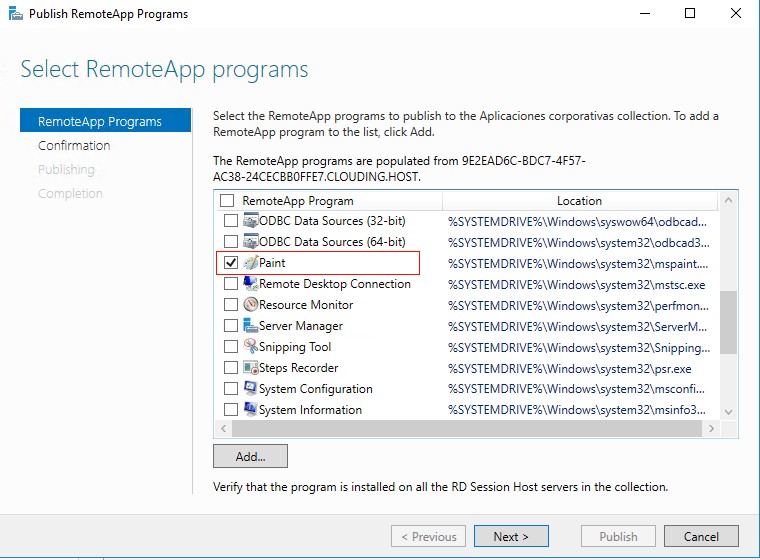Click the syswow64\odbcad location path cell
This screenshot has height=560, width=760.
click(577, 222)
